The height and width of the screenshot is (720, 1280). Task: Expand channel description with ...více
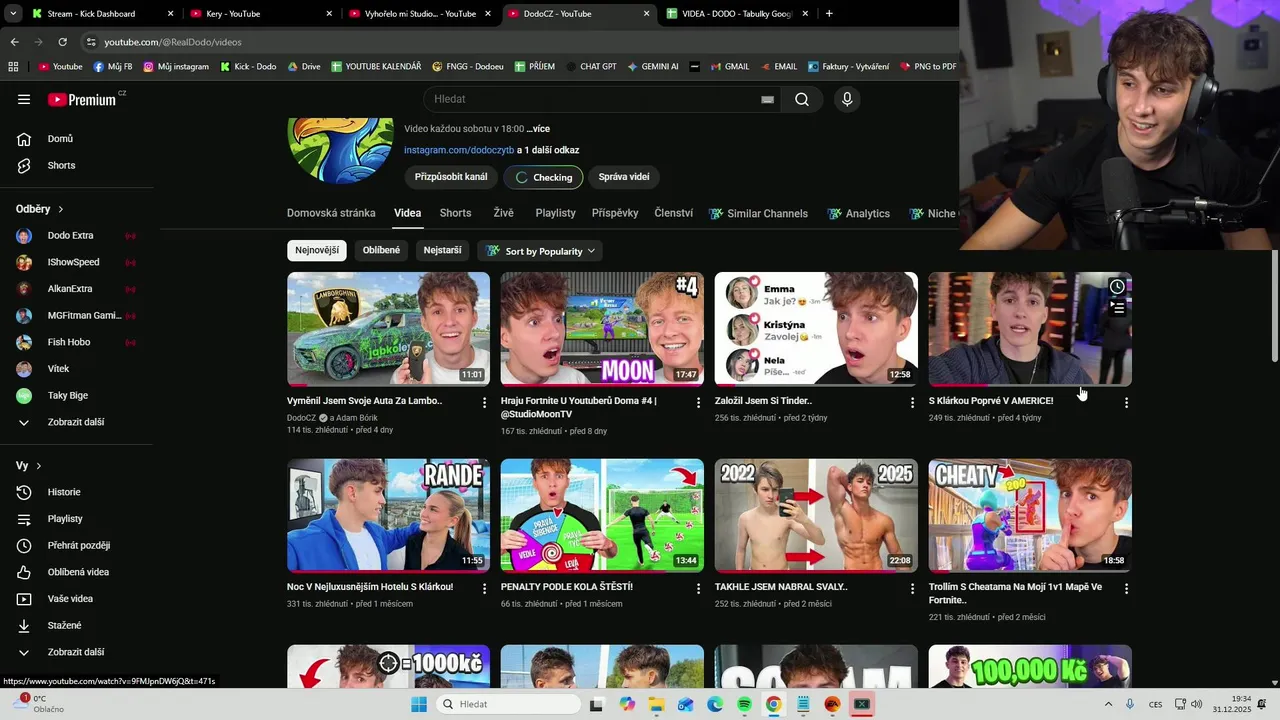538,129
